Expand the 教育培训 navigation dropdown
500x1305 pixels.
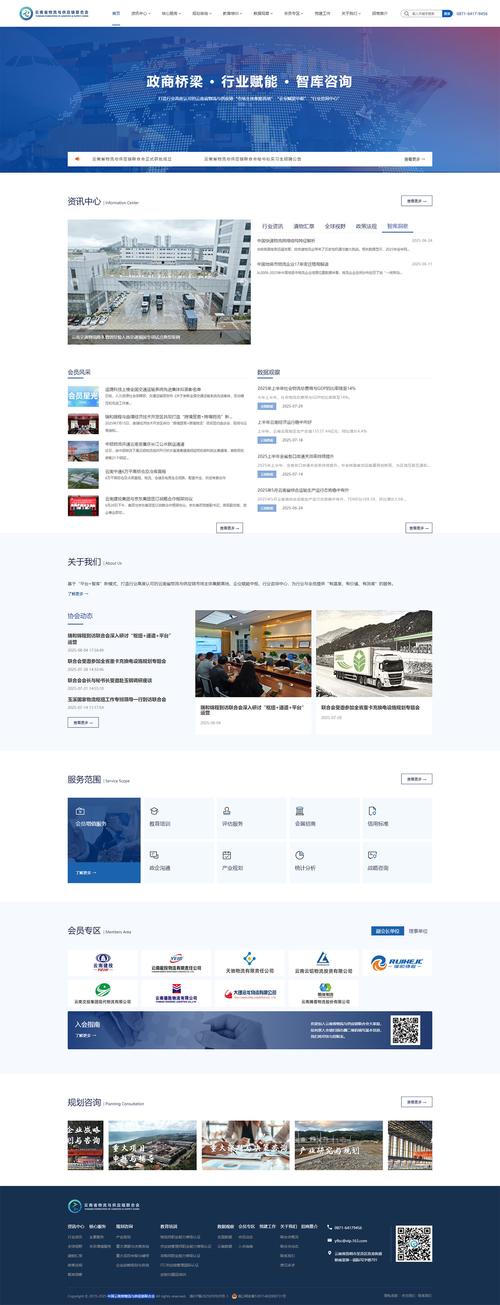[x=231, y=14]
